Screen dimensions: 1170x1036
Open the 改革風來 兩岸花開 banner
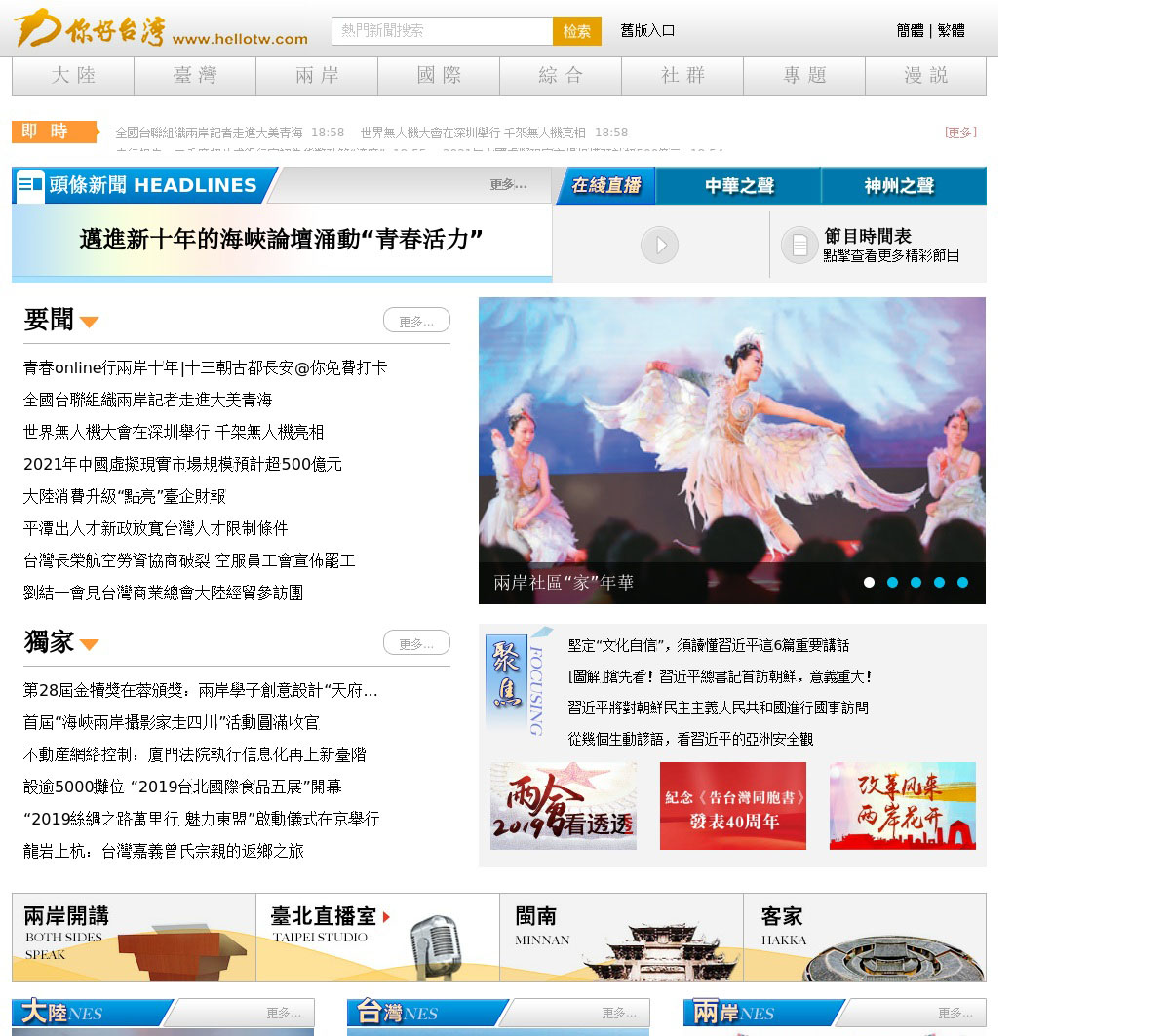(903, 806)
